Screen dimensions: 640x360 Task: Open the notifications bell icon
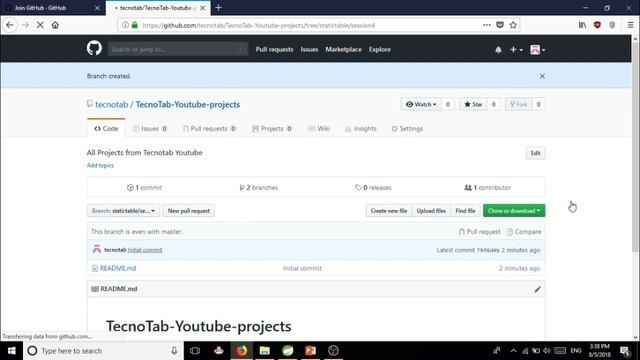[498, 50]
